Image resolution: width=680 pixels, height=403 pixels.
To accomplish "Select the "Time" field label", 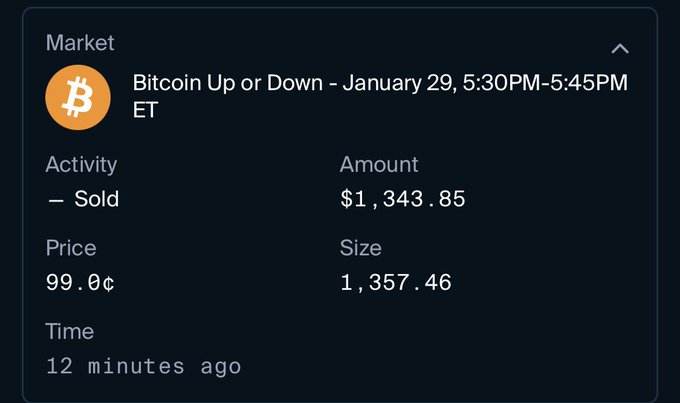I will tap(70, 331).
